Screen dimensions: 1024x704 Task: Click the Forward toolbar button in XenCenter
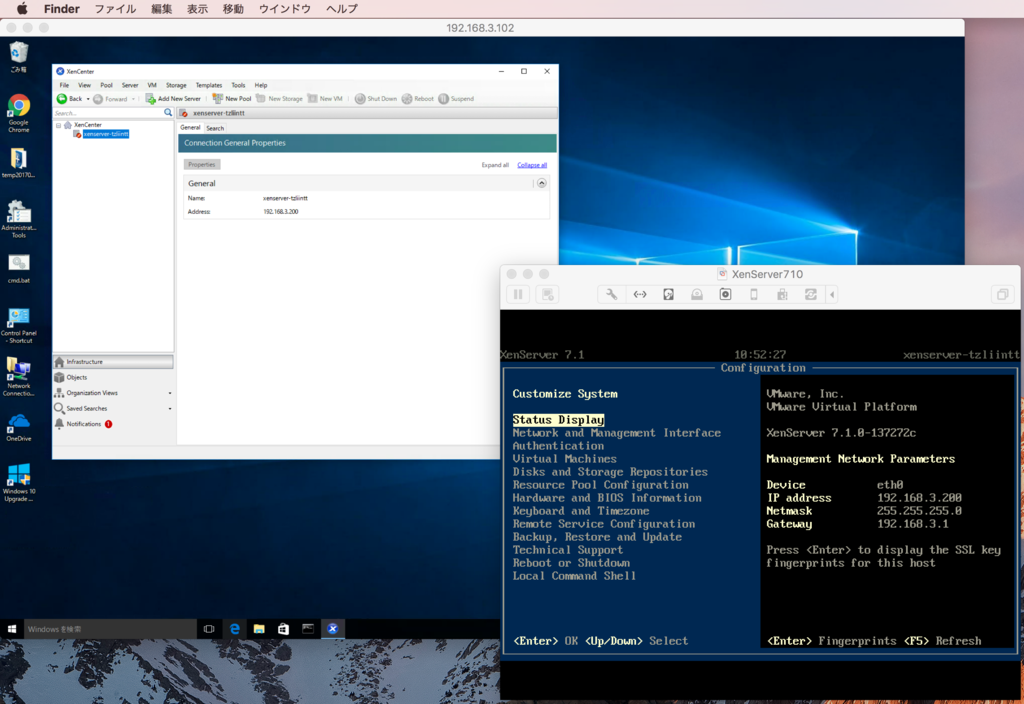[x=110, y=99]
